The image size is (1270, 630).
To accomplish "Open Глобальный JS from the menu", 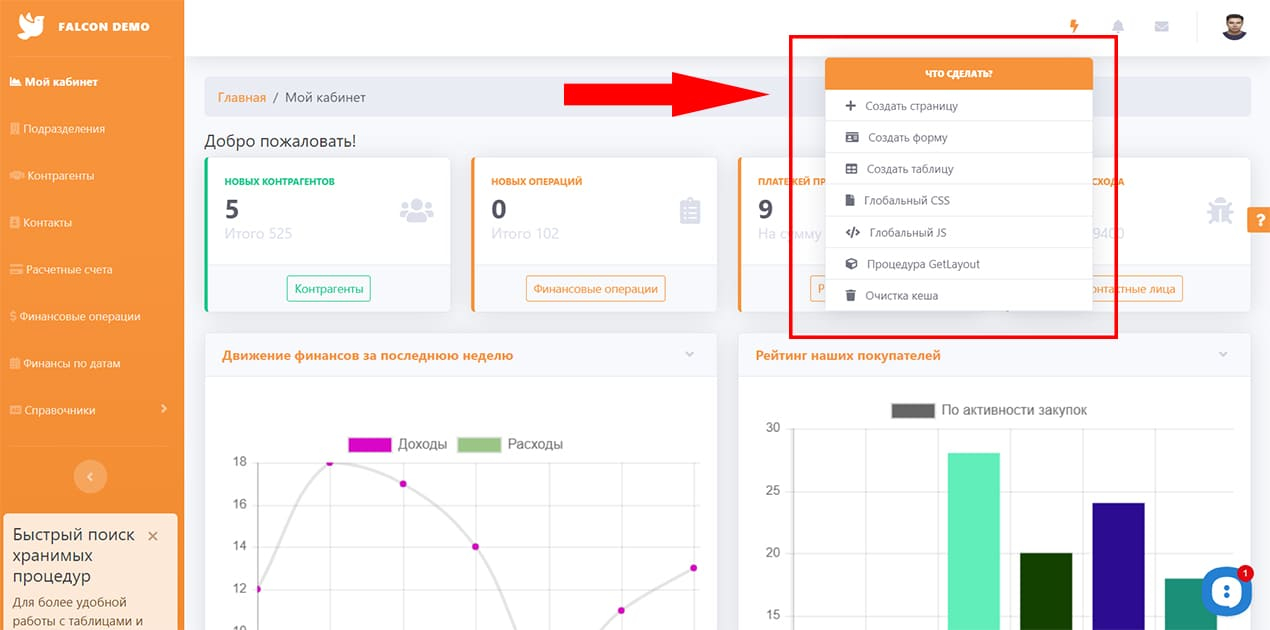I will [x=958, y=232].
